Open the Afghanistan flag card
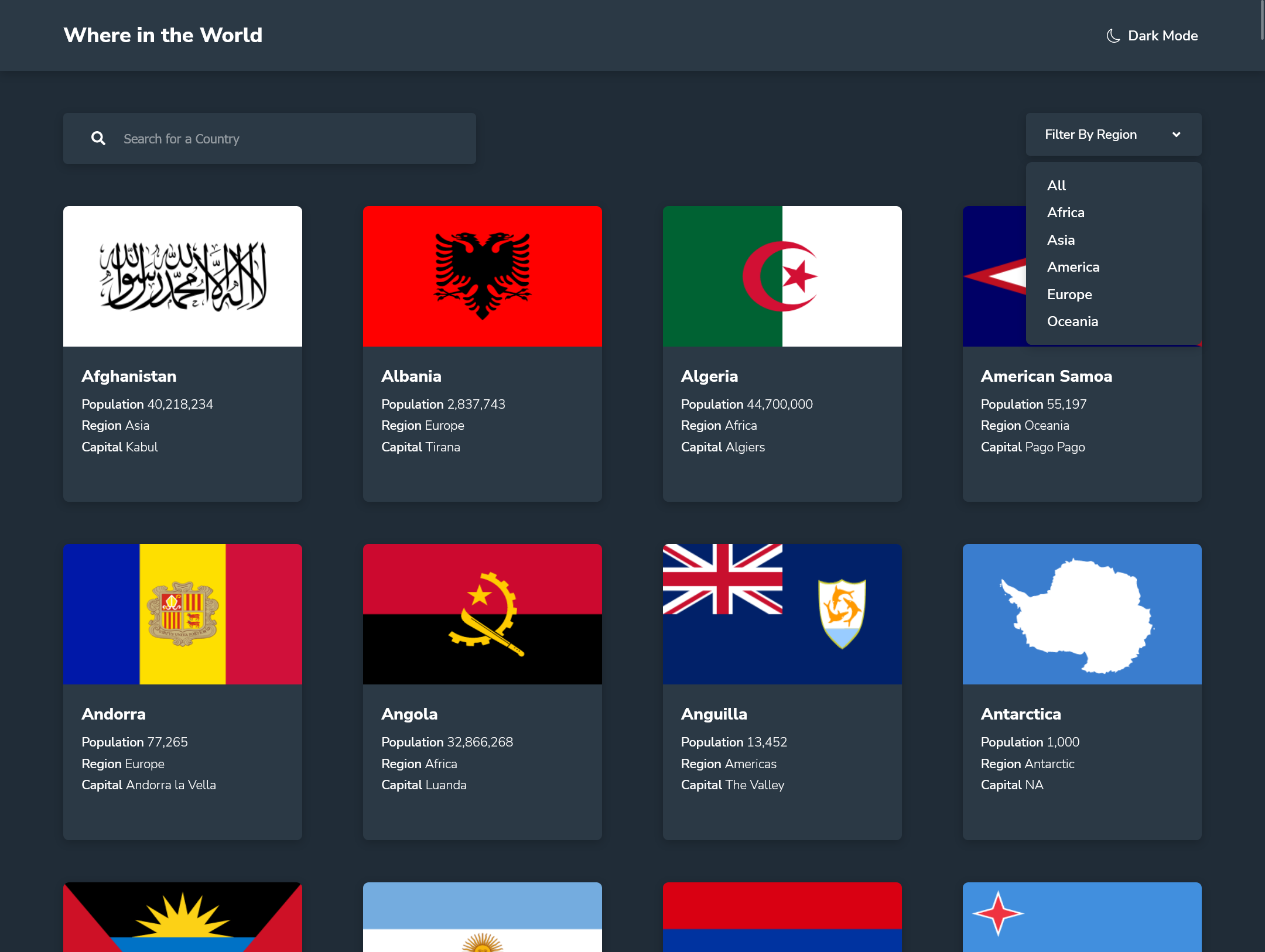This screenshot has width=1265, height=952. point(183,276)
